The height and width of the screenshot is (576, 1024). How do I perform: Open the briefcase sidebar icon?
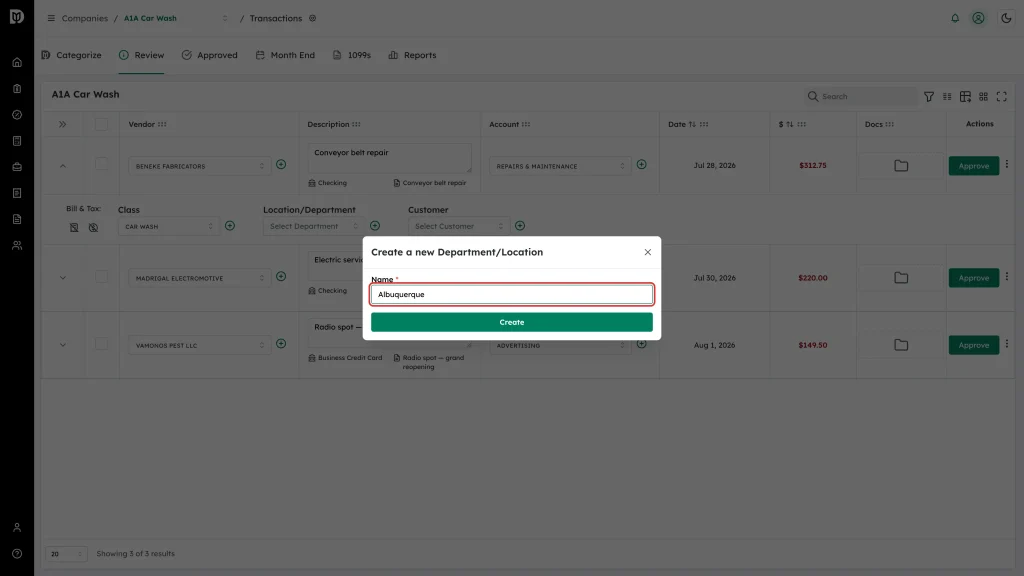tap(17, 167)
